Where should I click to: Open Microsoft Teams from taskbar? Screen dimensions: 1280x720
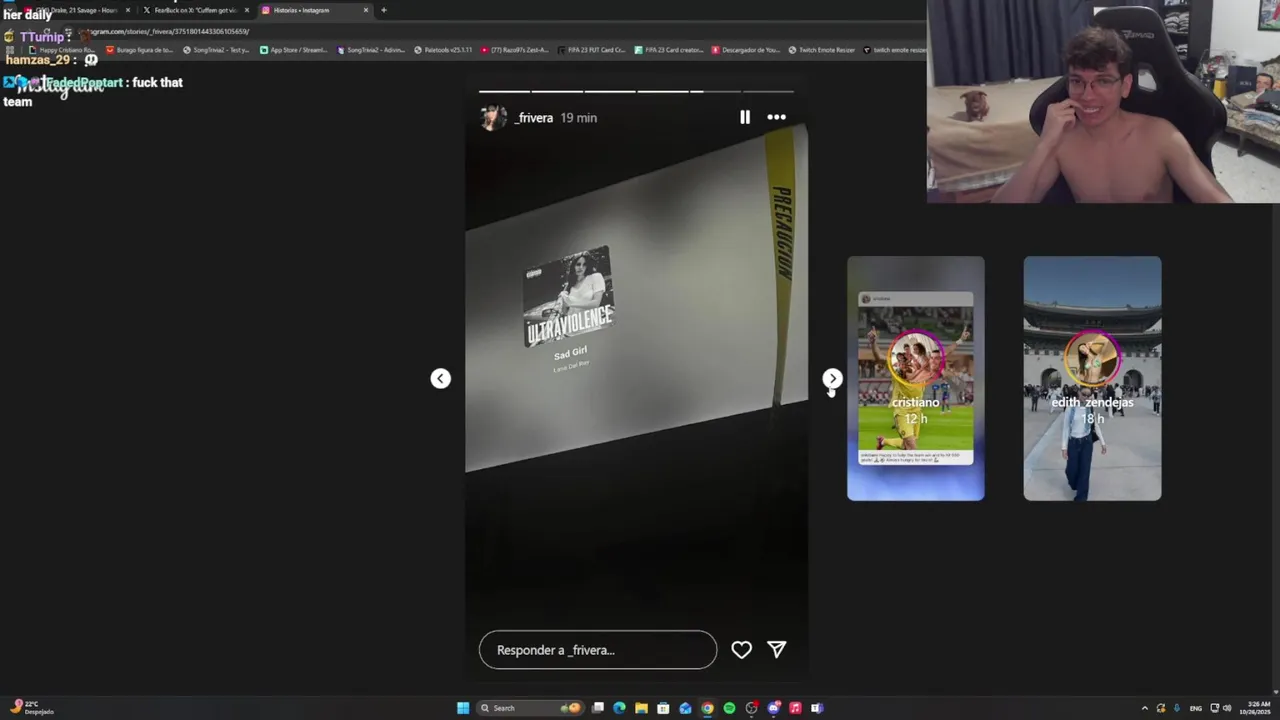point(817,708)
